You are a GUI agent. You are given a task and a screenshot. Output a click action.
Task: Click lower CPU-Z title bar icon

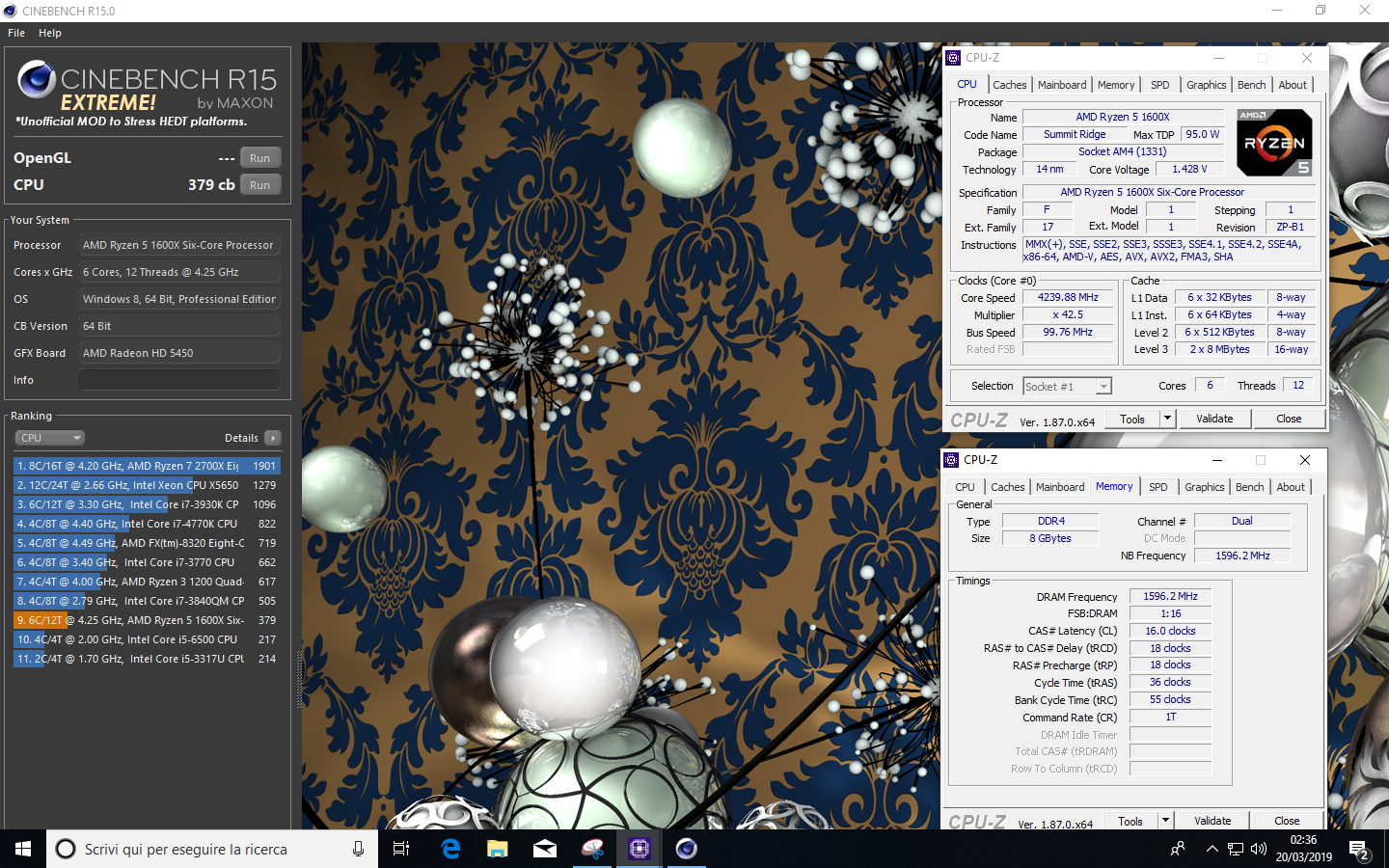point(951,460)
